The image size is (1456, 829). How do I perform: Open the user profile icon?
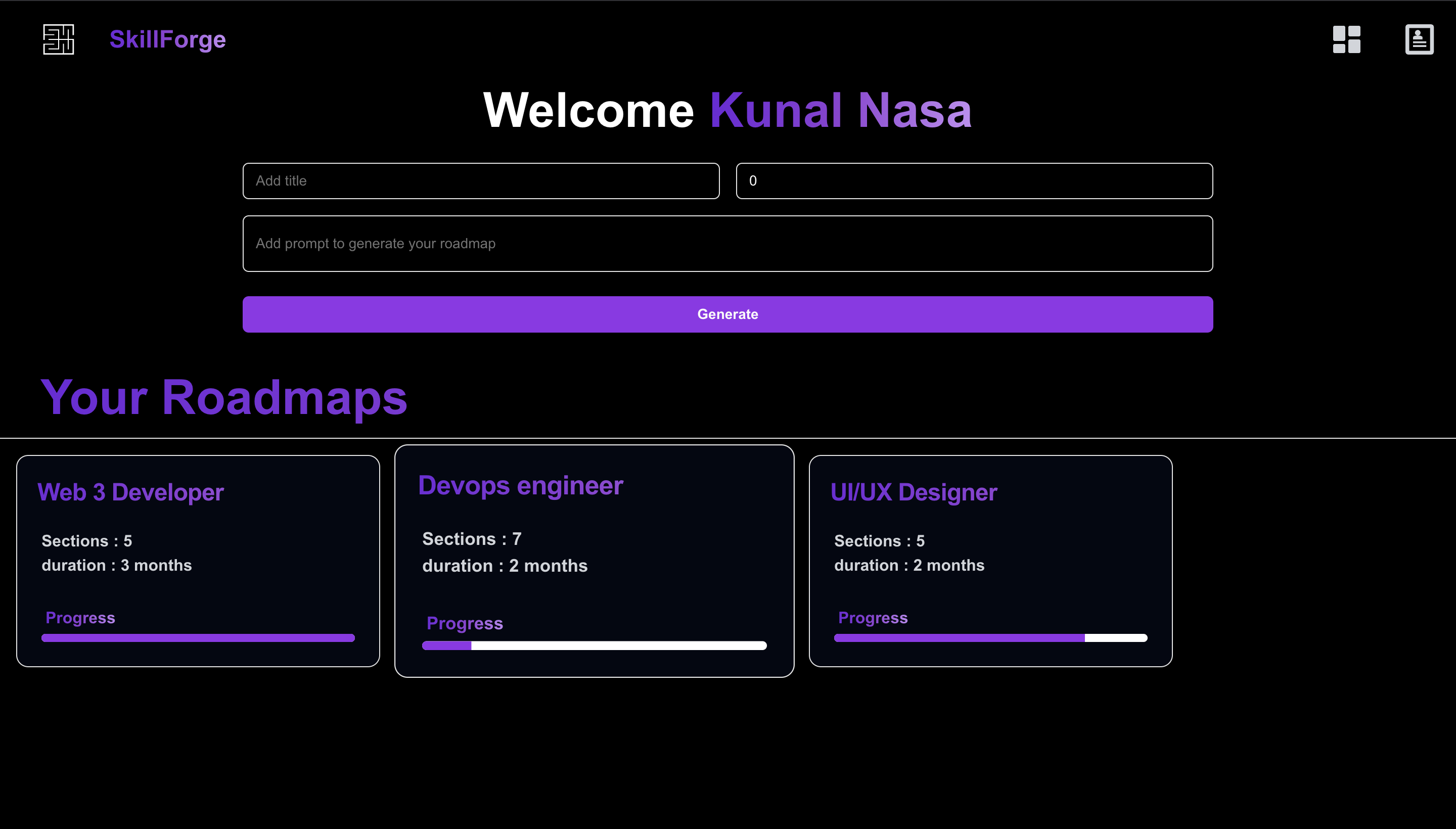1419,39
